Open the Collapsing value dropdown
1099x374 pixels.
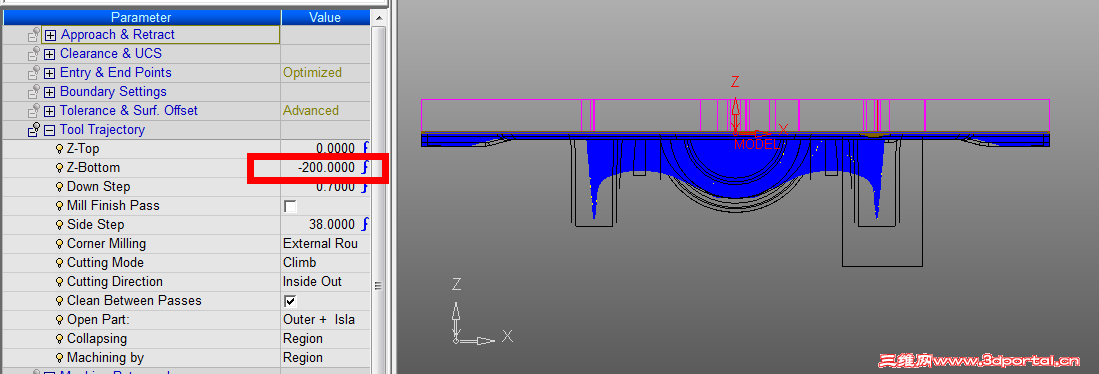(x=326, y=338)
